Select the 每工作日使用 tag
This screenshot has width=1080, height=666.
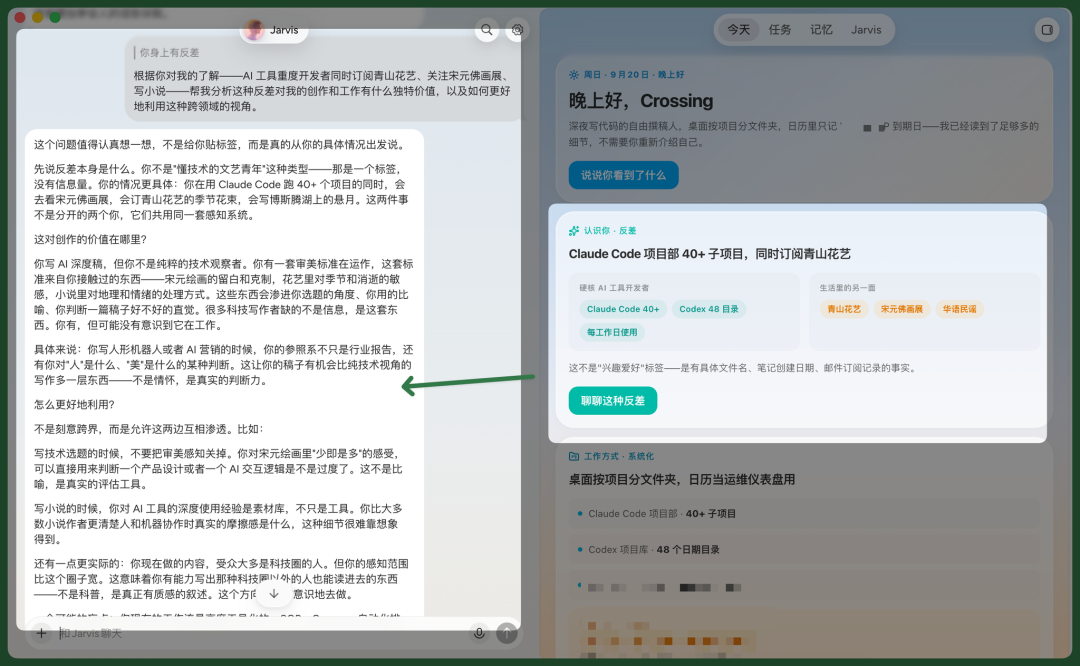[x=612, y=332]
